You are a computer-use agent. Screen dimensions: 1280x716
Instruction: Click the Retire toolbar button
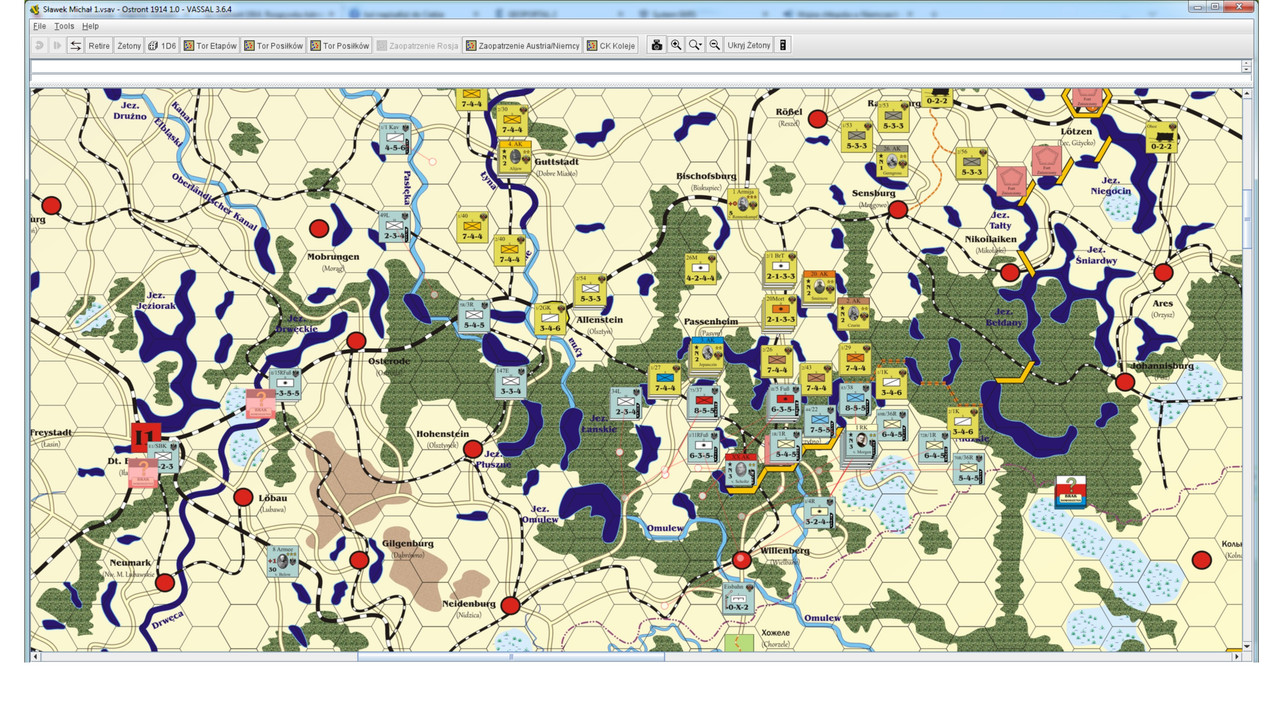click(99, 46)
